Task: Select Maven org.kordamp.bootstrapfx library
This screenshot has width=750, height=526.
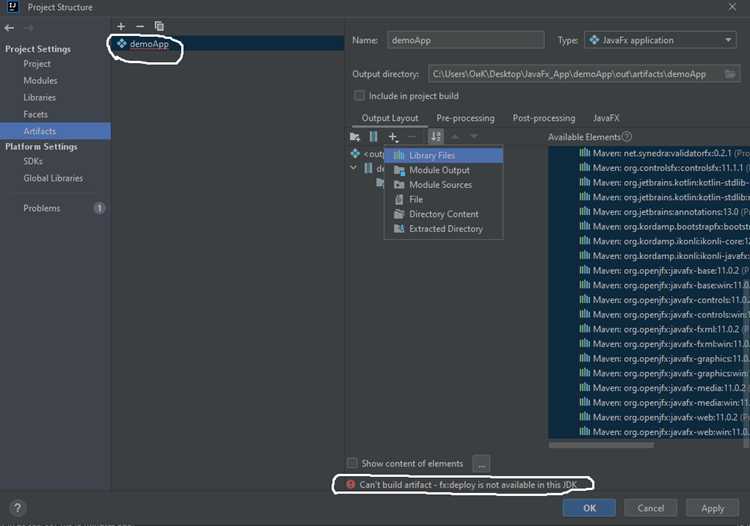Action: tap(664, 227)
